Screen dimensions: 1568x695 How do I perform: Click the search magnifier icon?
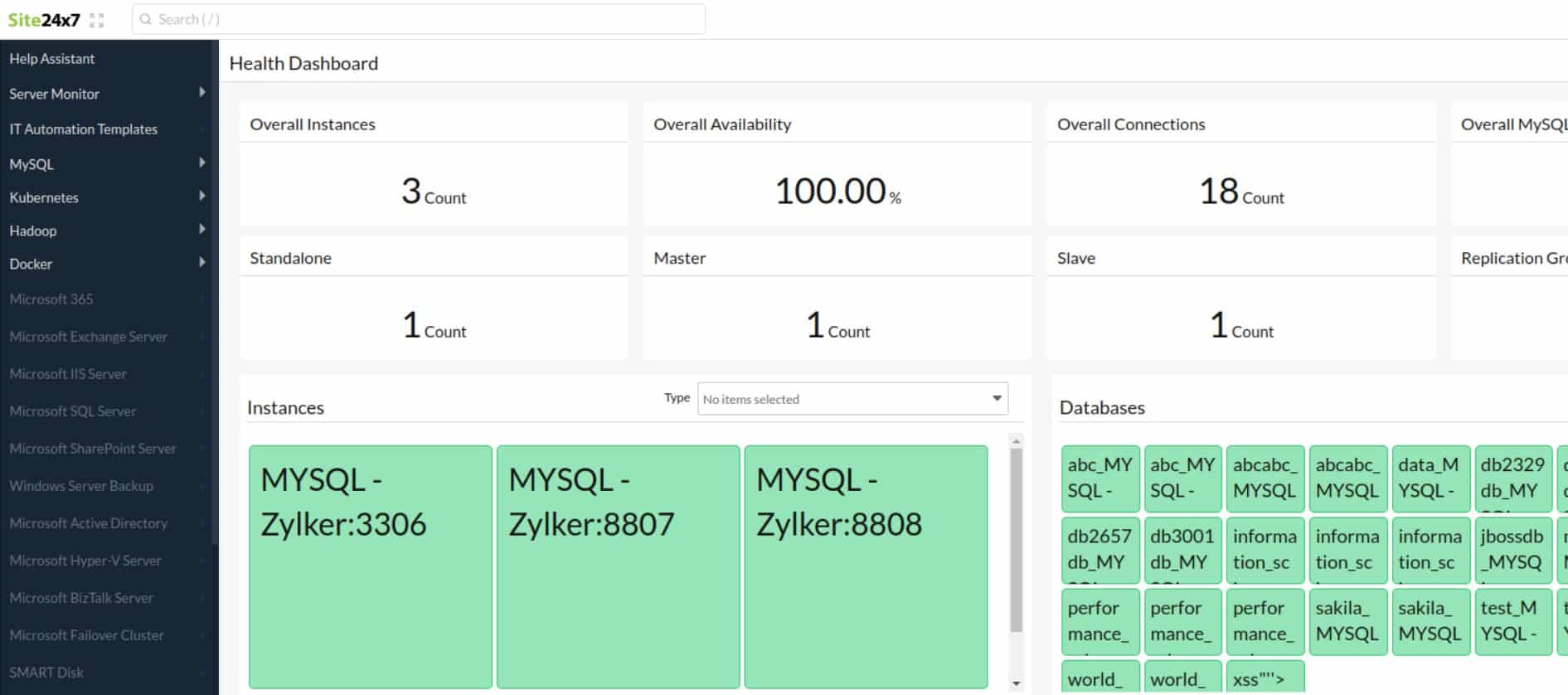(x=146, y=19)
